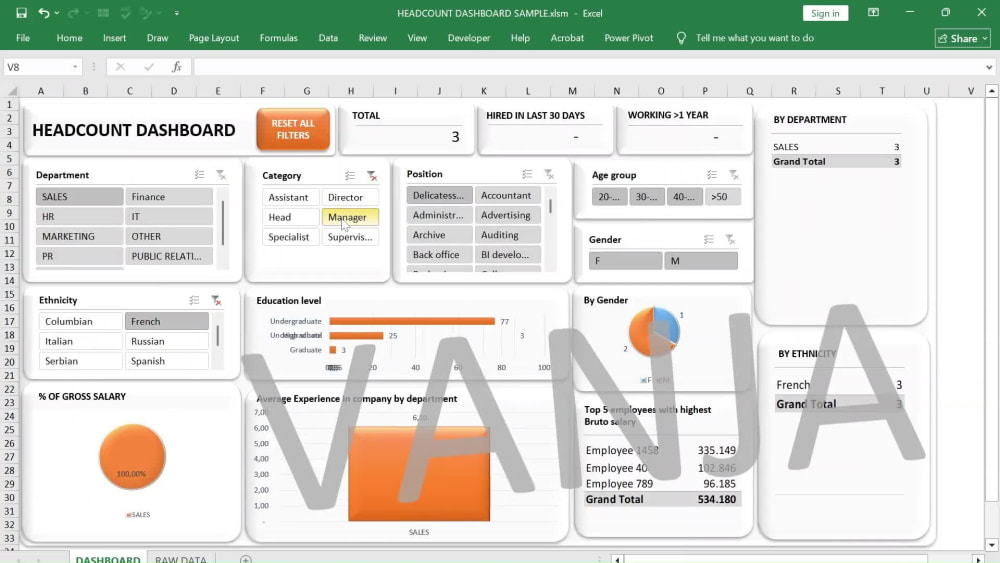Screen dimensions: 1000x563
Task: Toggle multi-select on Ethnicity slicer
Action: pyautogui.click(x=195, y=300)
